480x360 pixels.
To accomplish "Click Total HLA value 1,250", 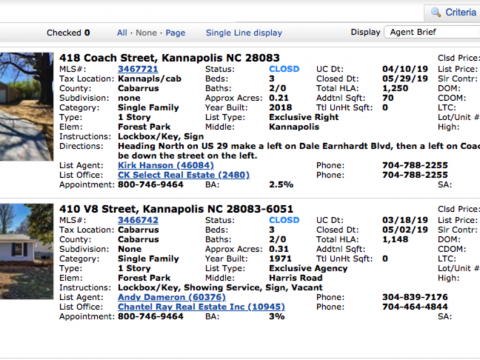I will pos(395,88).
